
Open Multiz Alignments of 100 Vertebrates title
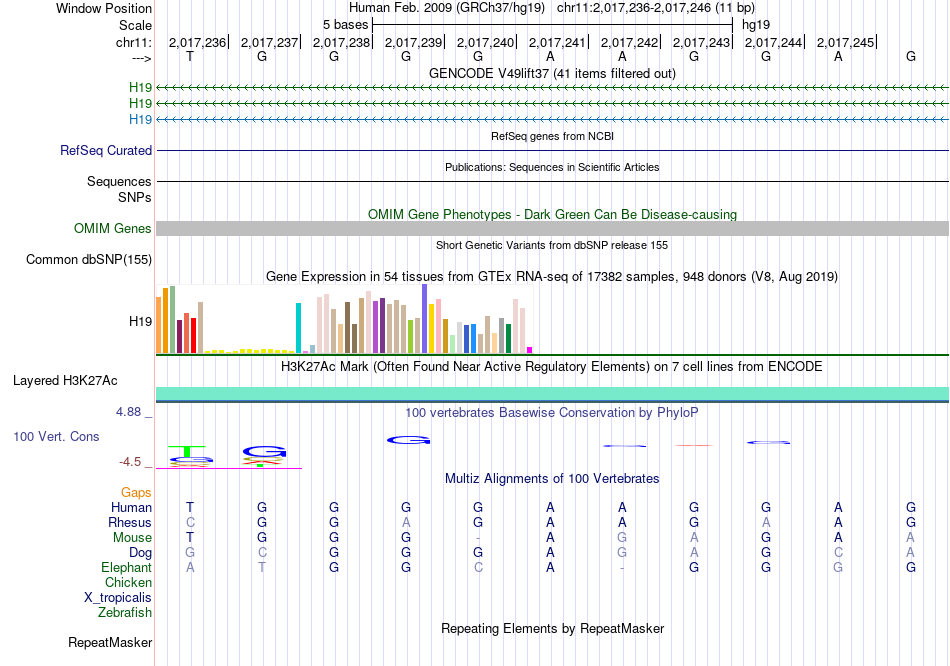[552, 479]
